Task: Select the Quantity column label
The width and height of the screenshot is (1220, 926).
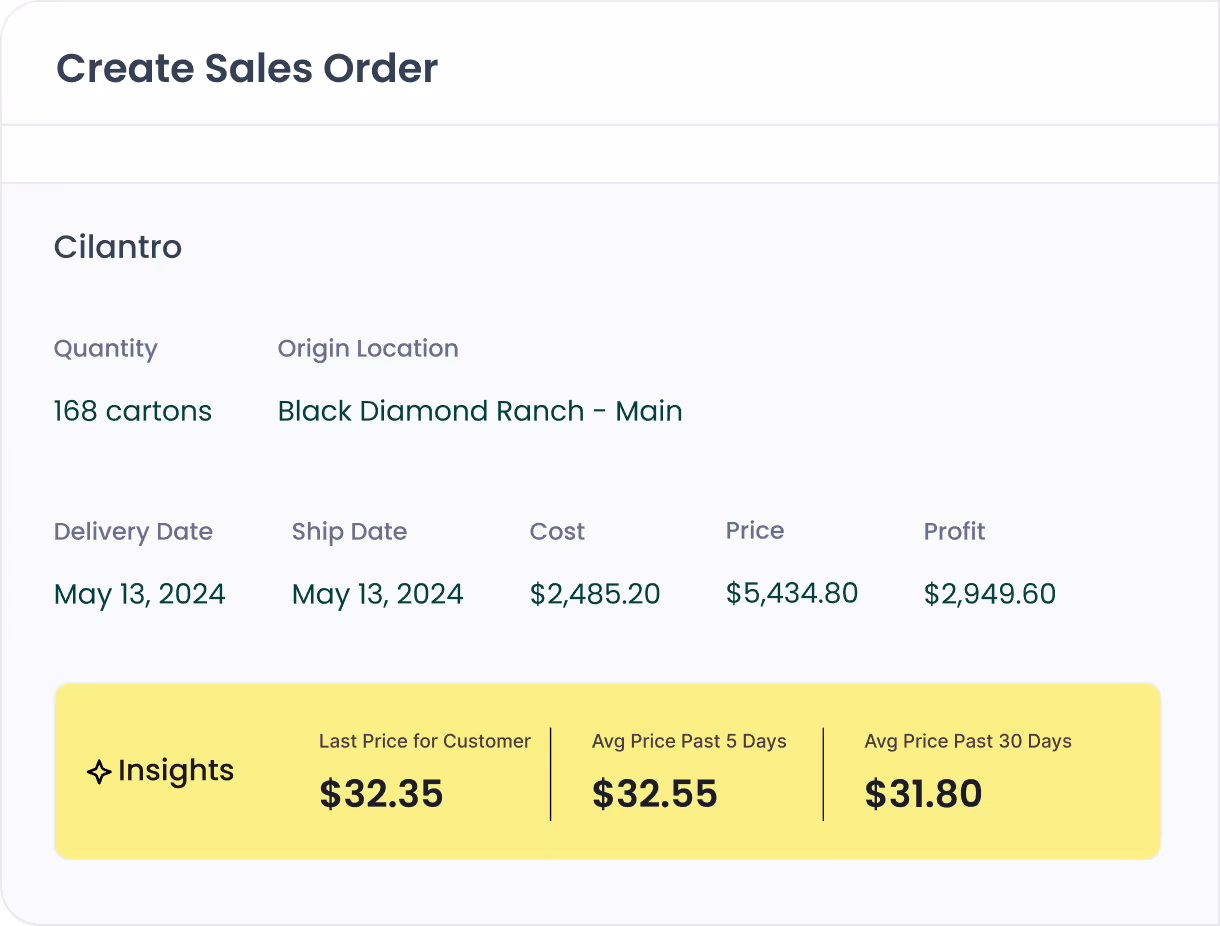Action: point(105,348)
